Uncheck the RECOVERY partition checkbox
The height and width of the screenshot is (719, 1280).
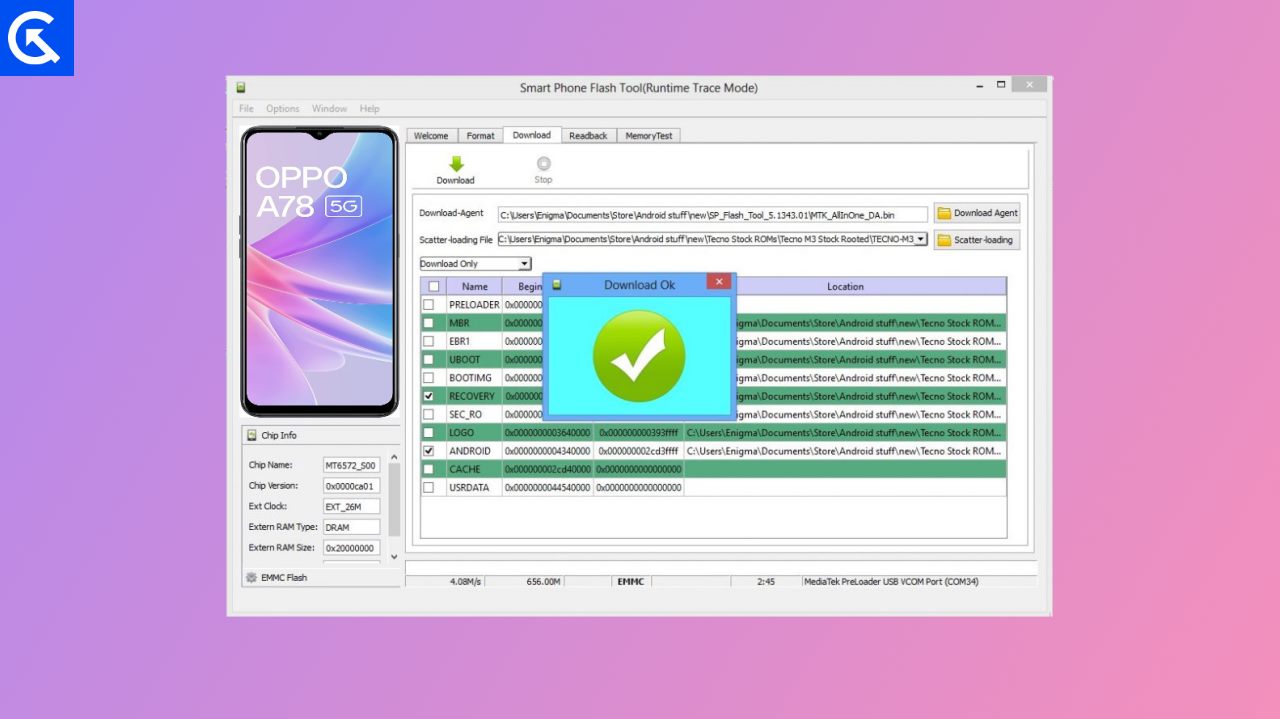click(x=429, y=396)
